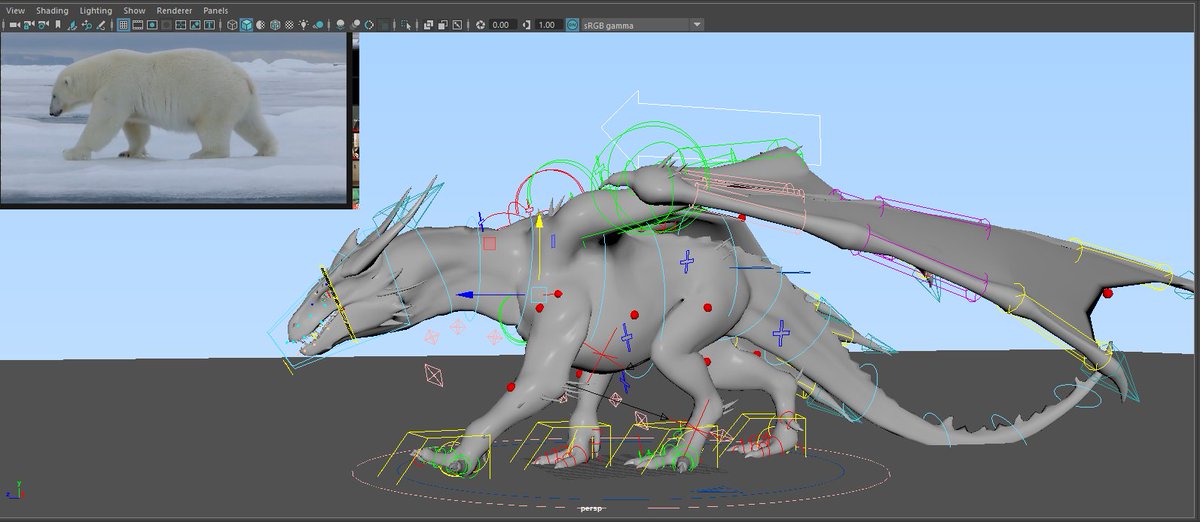Image resolution: width=1200 pixels, height=522 pixels.
Task: Toggle the Safe Title overlay
Action: pos(209,24)
